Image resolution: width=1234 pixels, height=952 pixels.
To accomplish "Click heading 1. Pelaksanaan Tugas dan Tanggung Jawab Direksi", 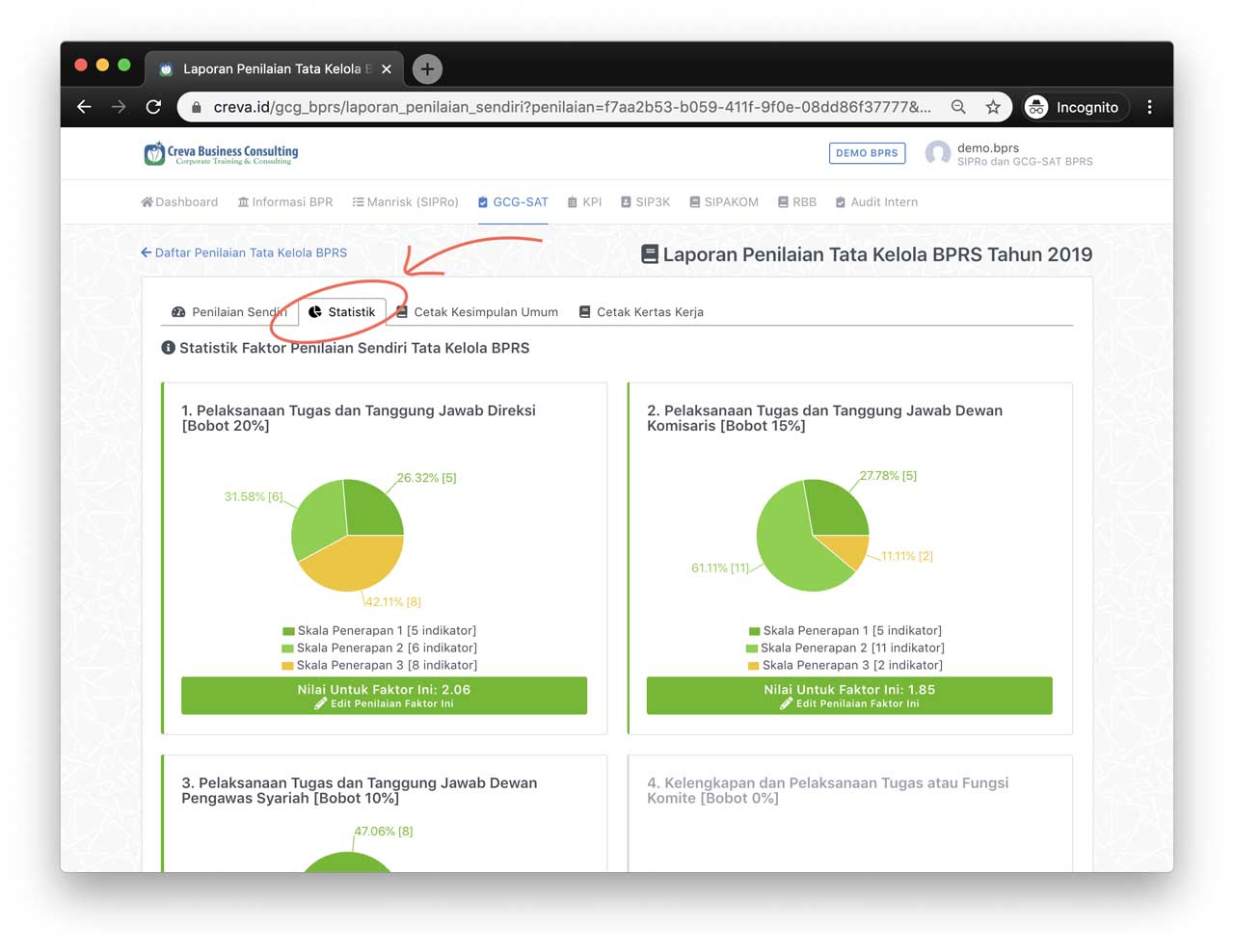I will click(x=359, y=418).
